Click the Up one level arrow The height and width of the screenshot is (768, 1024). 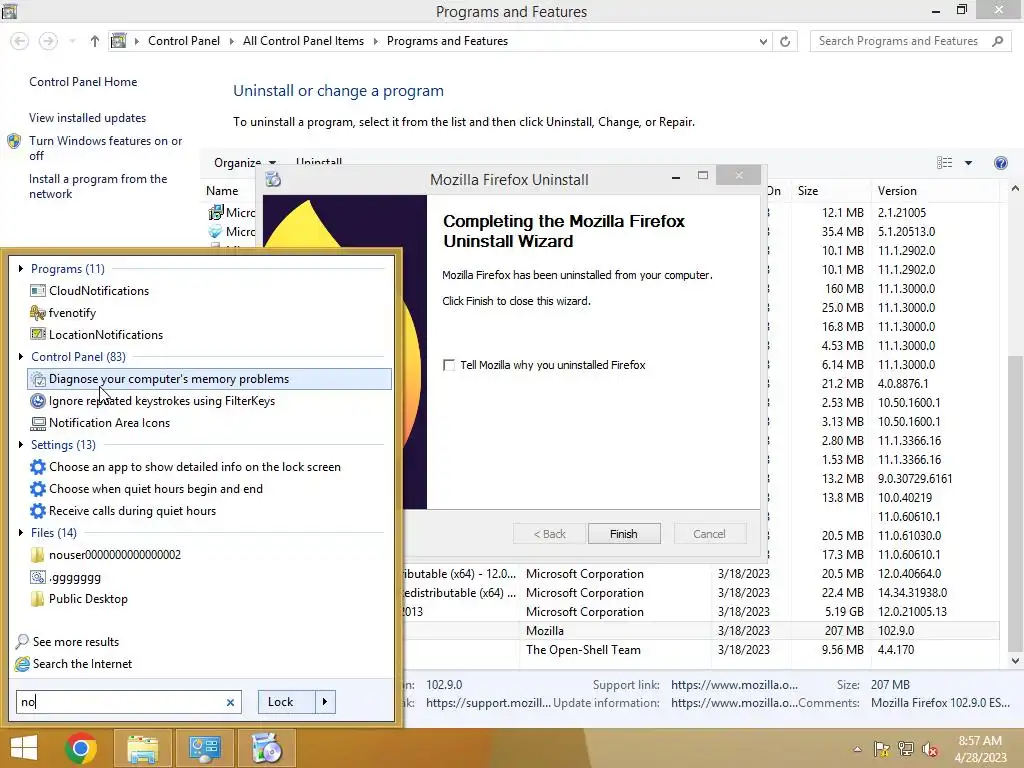tap(95, 41)
